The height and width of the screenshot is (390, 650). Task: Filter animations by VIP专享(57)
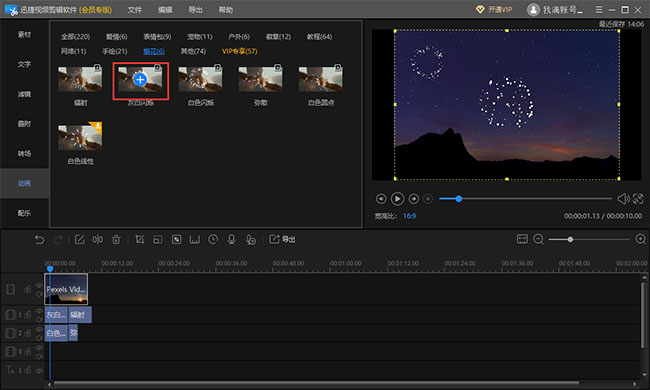click(240, 51)
